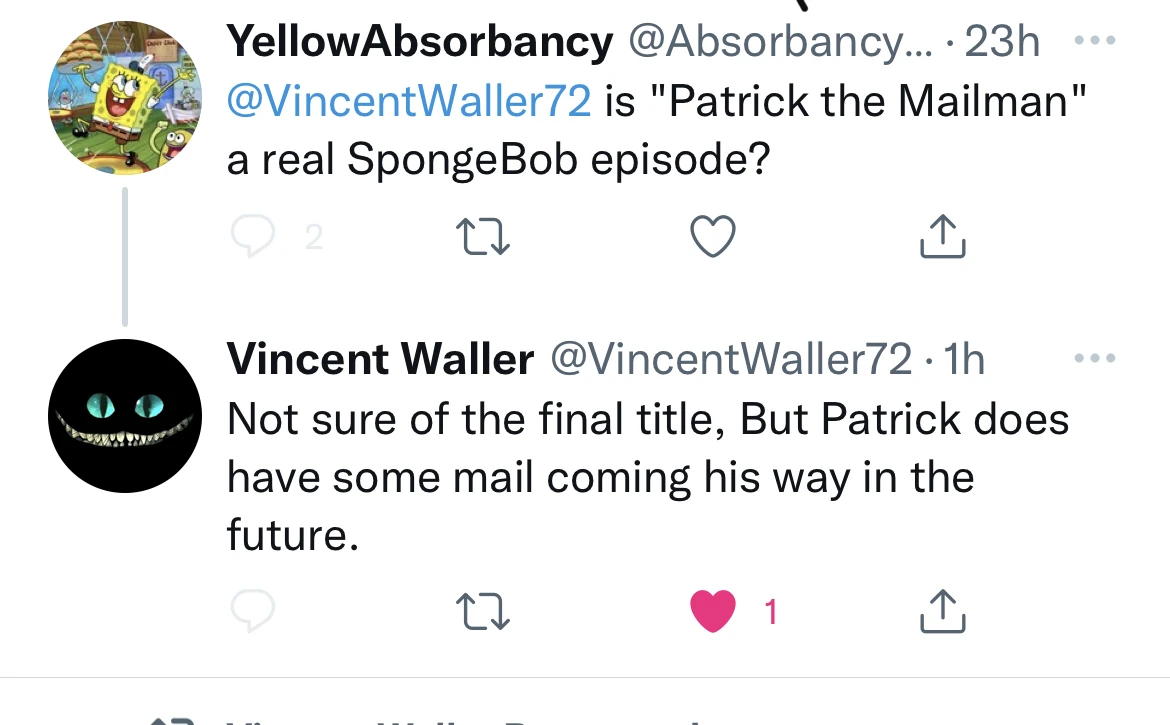
Task: Unlike Vincent Waller's reply
Action: point(712,611)
